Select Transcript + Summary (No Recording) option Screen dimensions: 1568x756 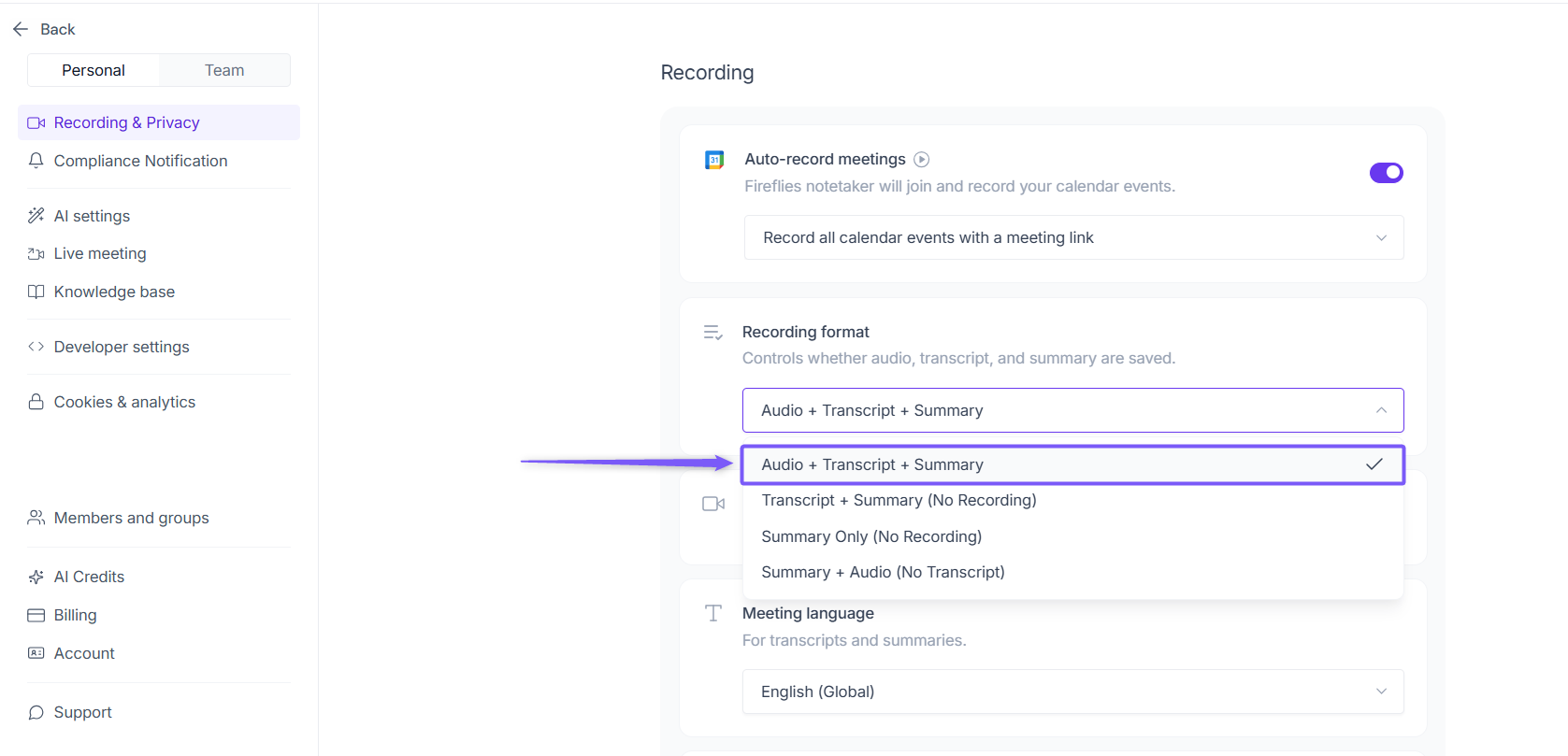(899, 501)
